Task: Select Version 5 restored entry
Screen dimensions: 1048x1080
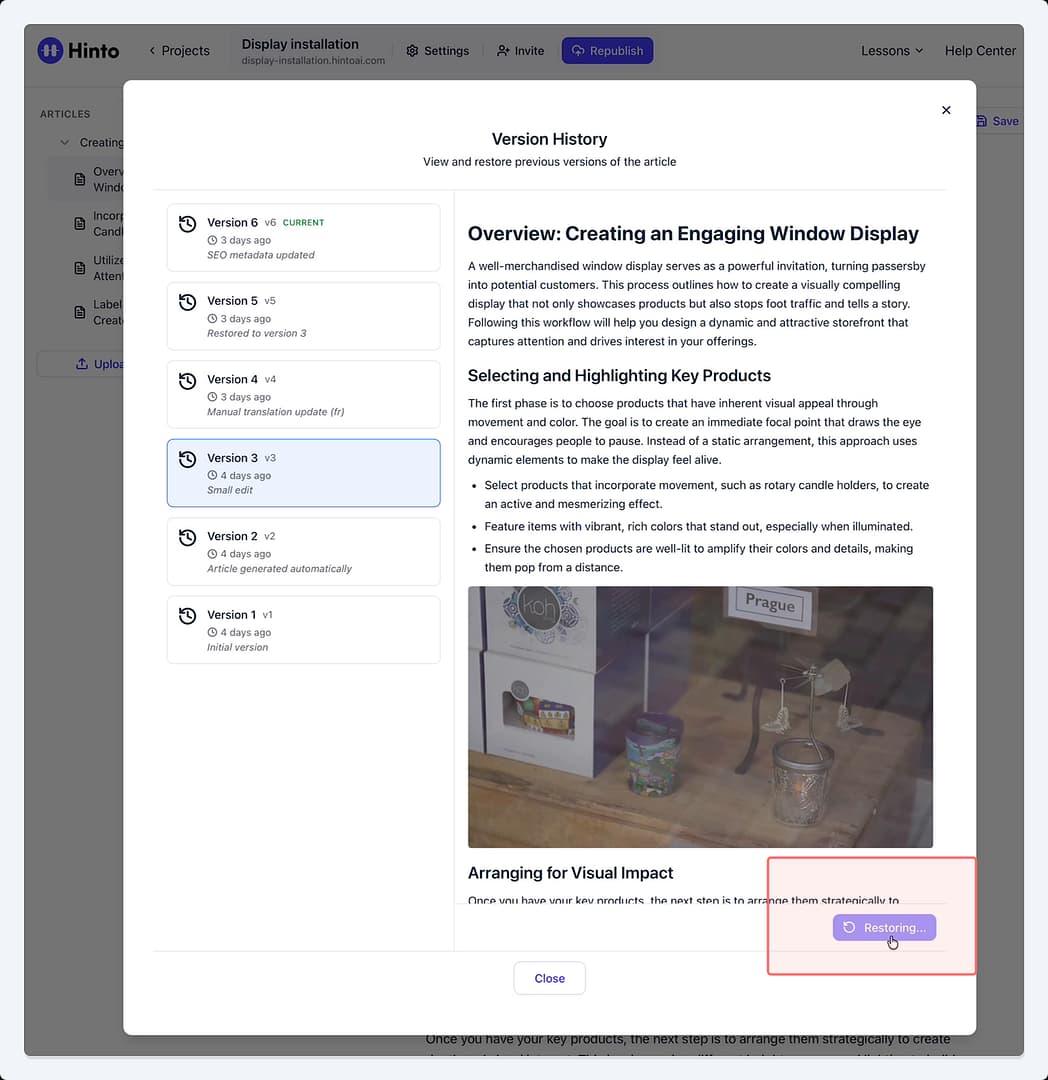Action: tap(304, 316)
